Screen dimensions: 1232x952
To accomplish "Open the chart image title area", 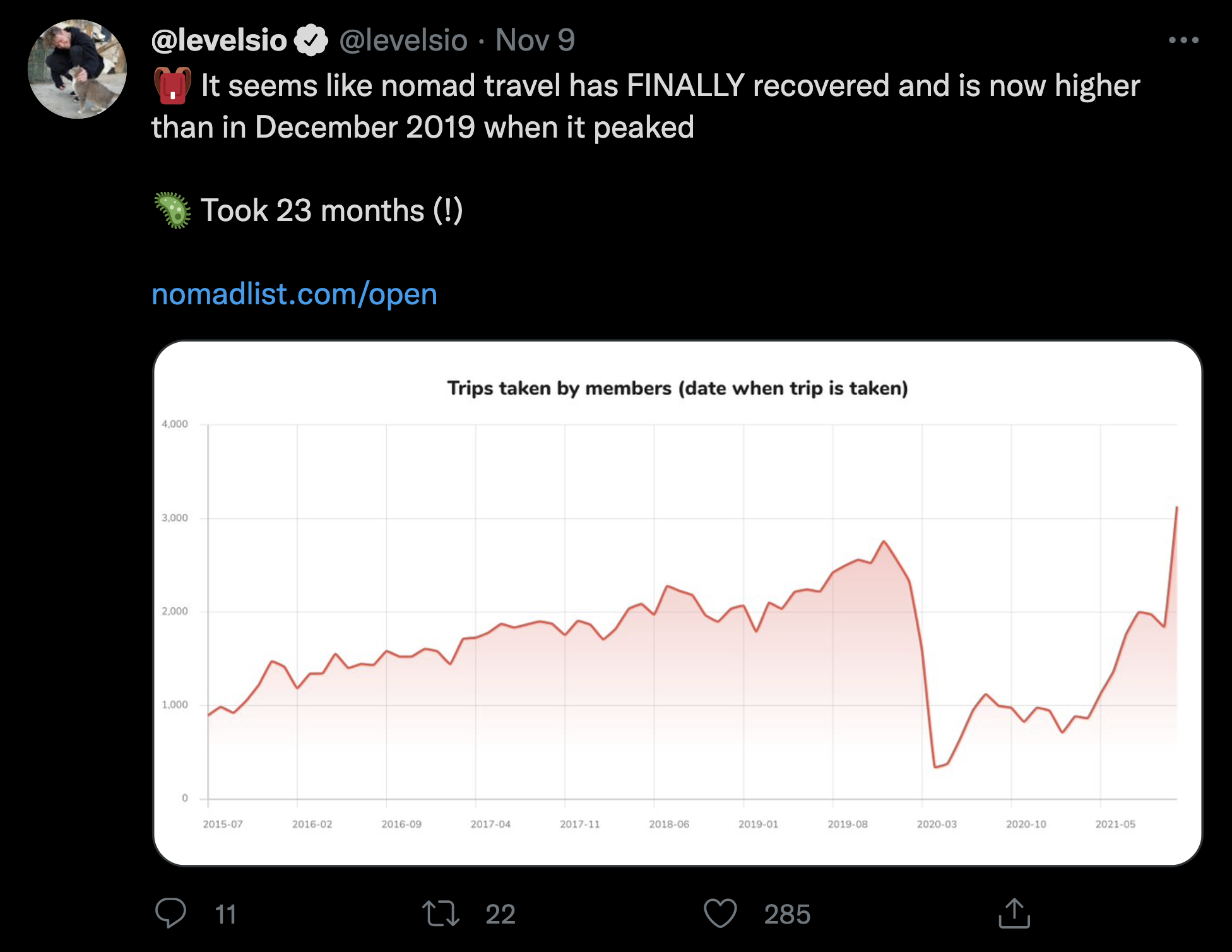I will (x=677, y=388).
